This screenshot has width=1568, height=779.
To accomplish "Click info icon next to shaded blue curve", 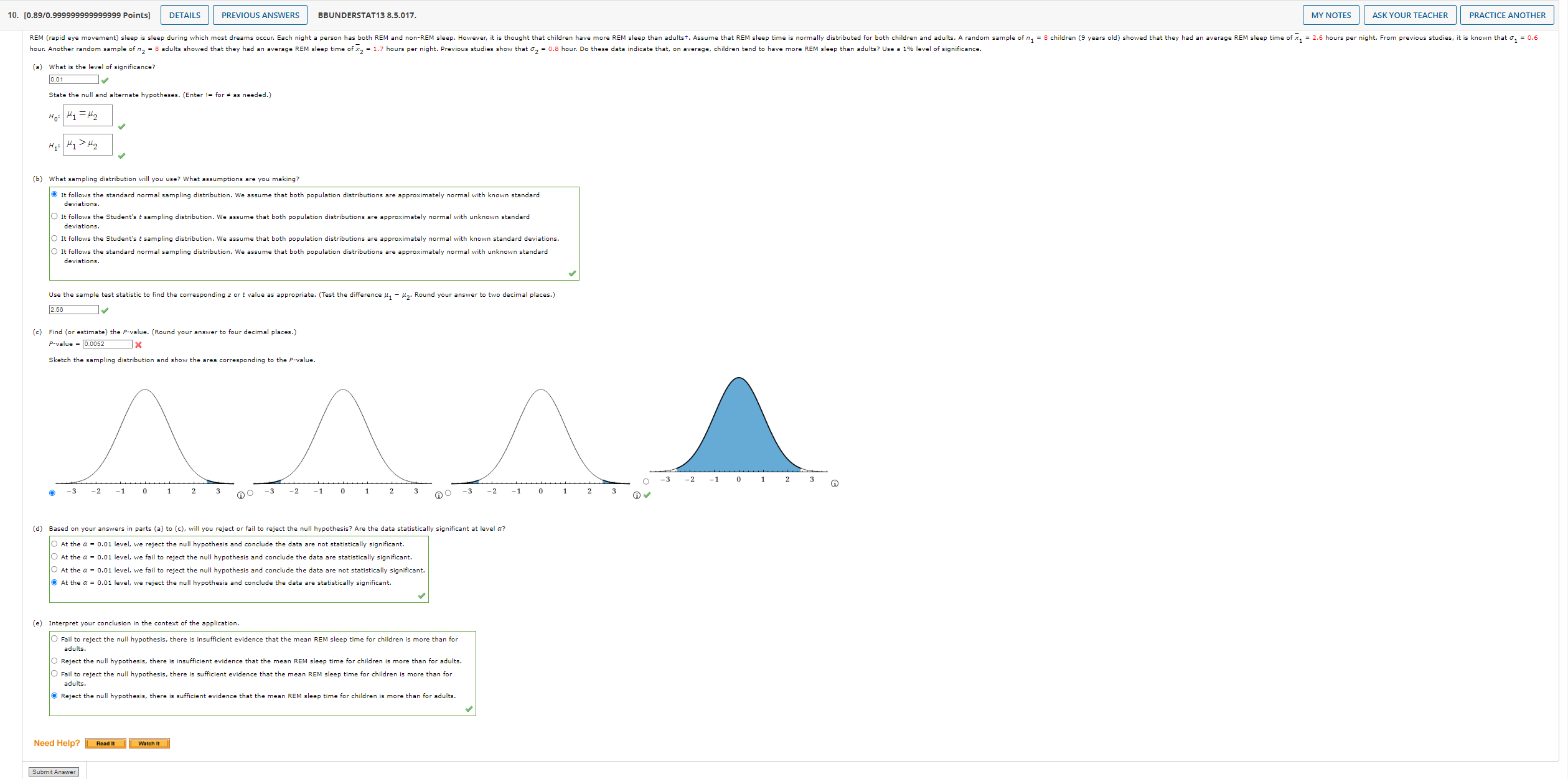I will pyautogui.click(x=835, y=483).
